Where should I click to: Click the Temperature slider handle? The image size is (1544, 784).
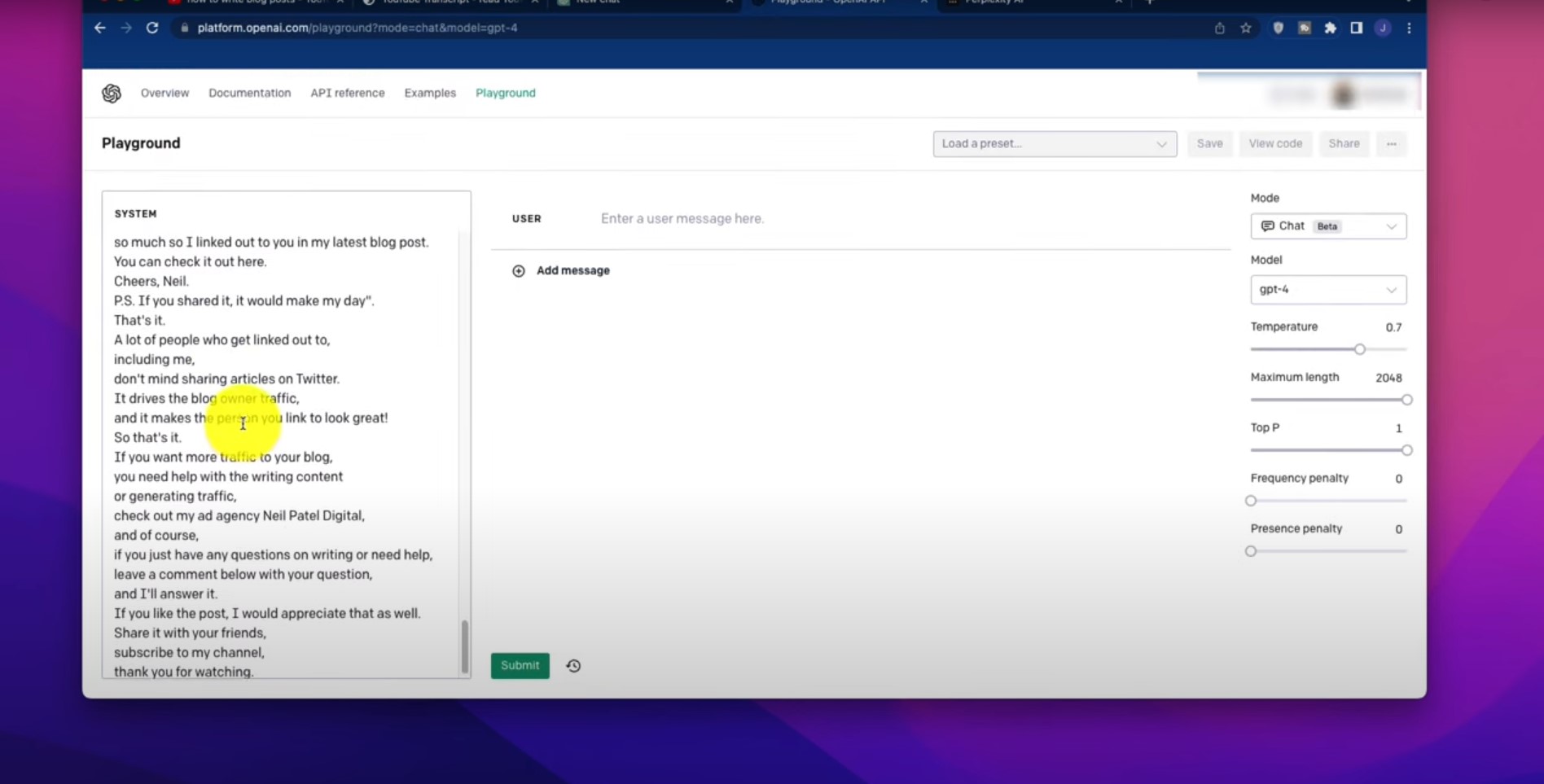point(1360,349)
